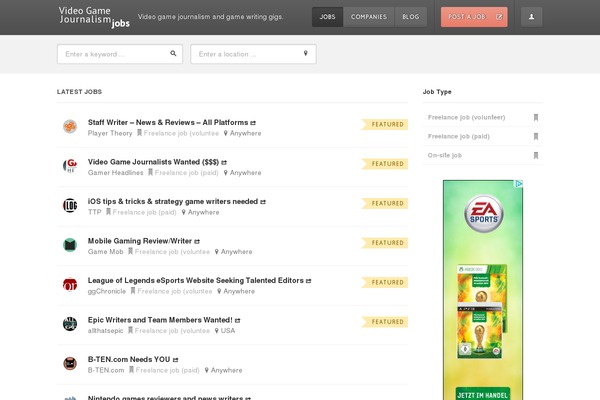Click the search magnifier icon in keyword field
600x400 pixels.
pyautogui.click(x=173, y=54)
